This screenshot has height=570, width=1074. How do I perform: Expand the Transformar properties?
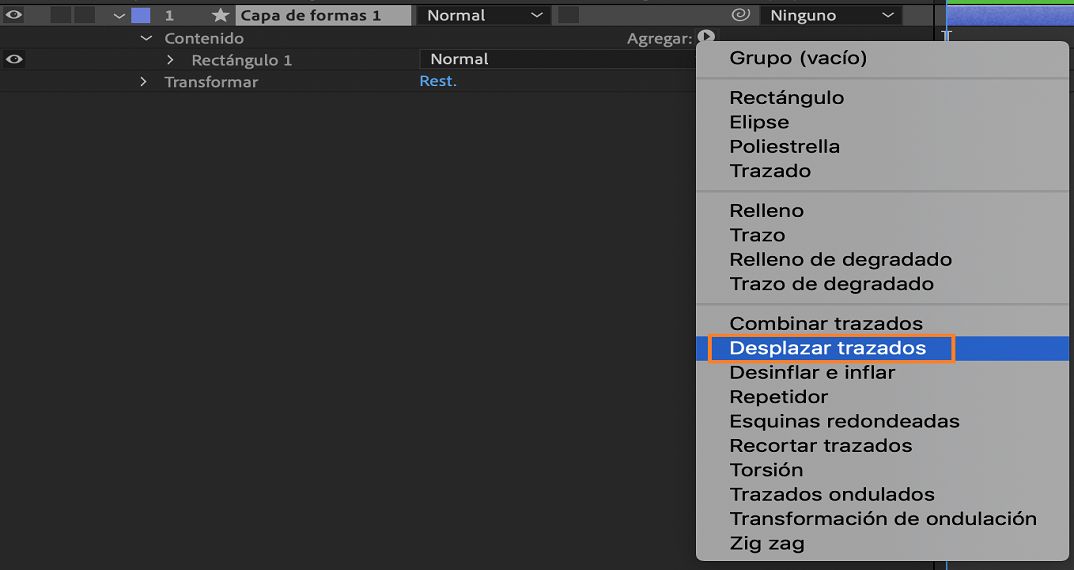144,82
